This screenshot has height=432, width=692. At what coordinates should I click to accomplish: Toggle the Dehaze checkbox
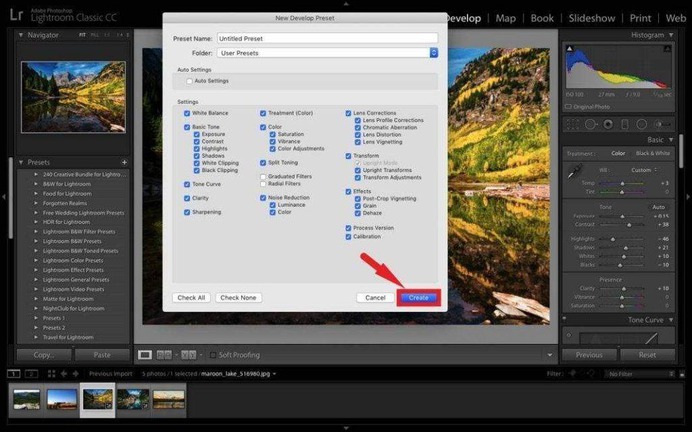(357, 213)
